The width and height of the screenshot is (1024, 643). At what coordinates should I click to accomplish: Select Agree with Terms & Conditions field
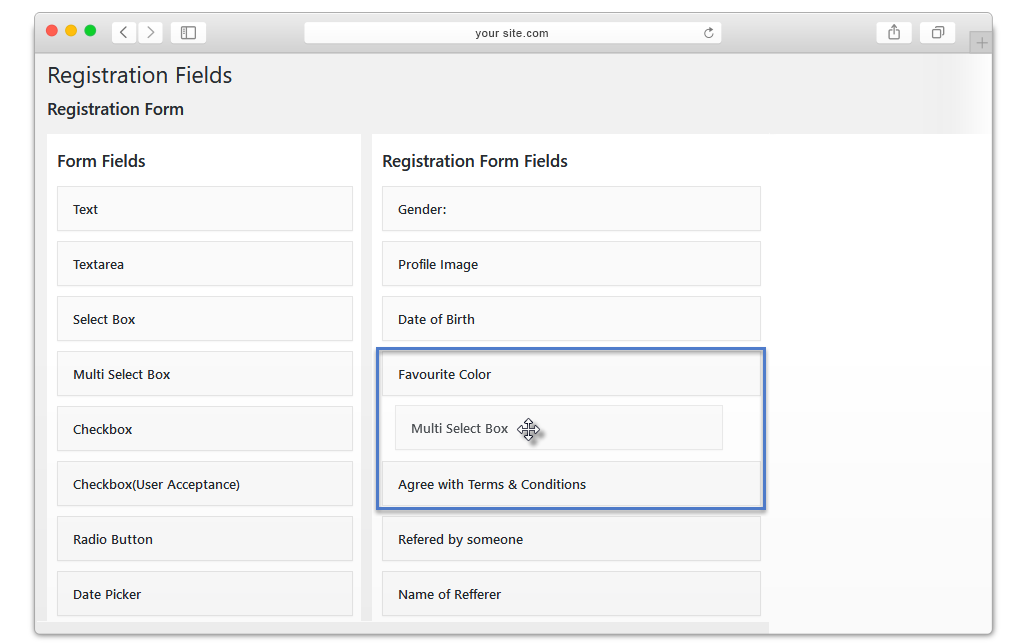click(571, 484)
